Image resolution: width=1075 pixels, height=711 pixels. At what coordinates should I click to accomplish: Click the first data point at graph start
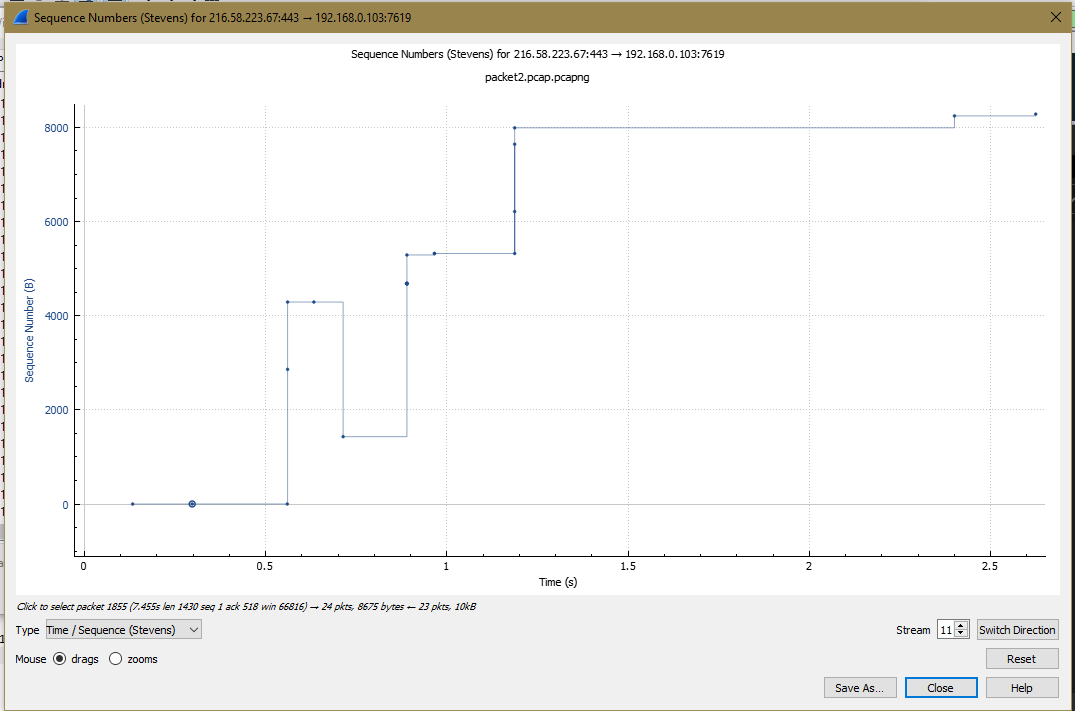click(132, 504)
